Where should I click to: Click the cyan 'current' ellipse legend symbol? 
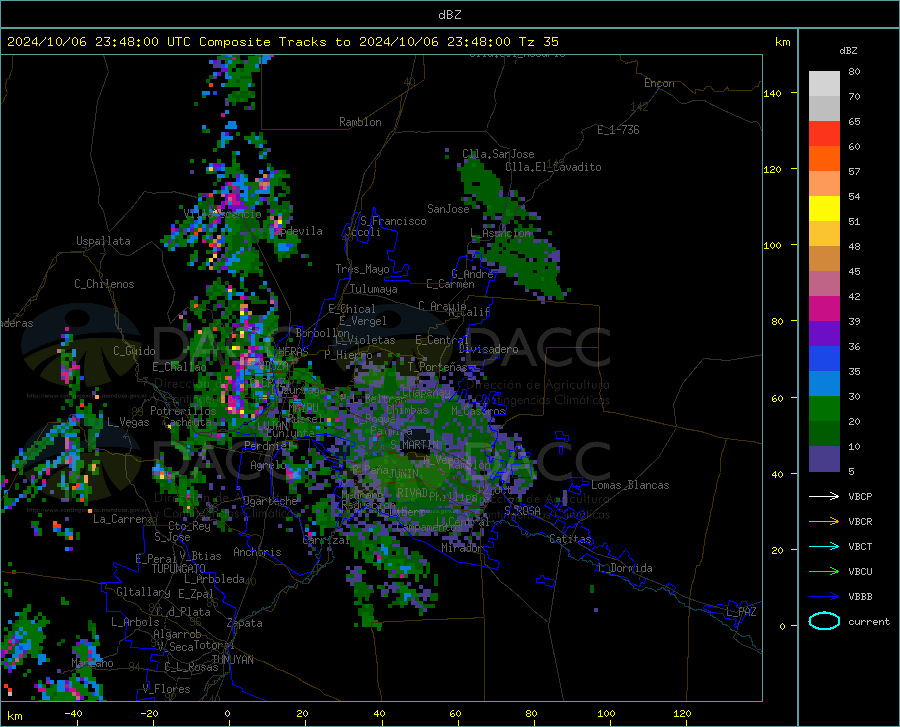point(824,621)
